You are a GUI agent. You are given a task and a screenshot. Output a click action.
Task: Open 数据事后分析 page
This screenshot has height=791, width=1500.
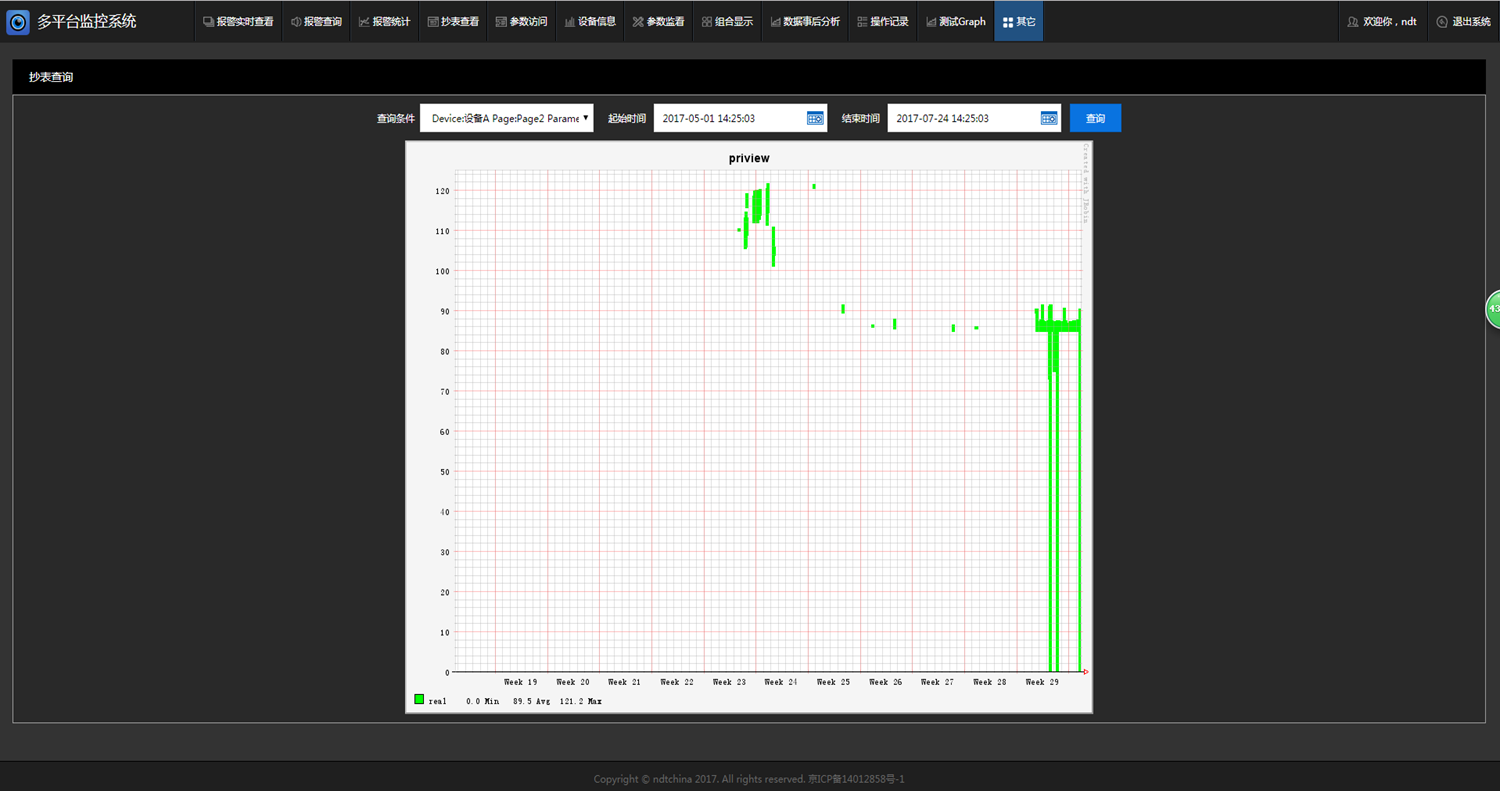[x=805, y=21]
